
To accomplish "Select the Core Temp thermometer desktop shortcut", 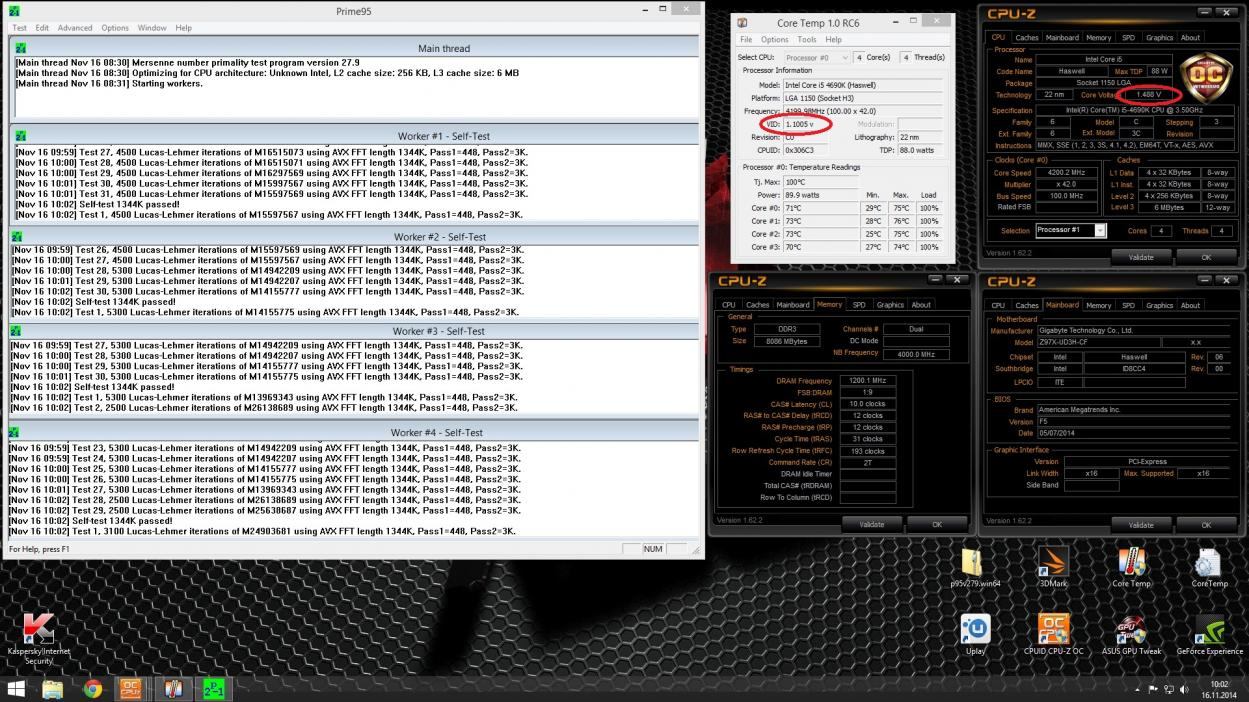I will click(1131, 567).
